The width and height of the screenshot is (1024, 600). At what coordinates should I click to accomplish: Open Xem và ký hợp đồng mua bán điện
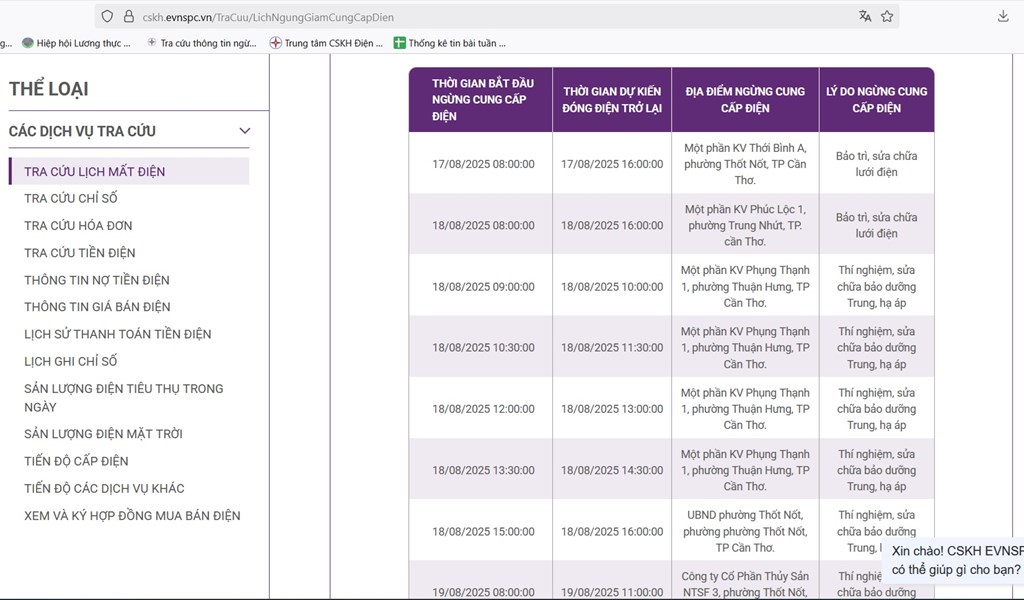pos(132,516)
